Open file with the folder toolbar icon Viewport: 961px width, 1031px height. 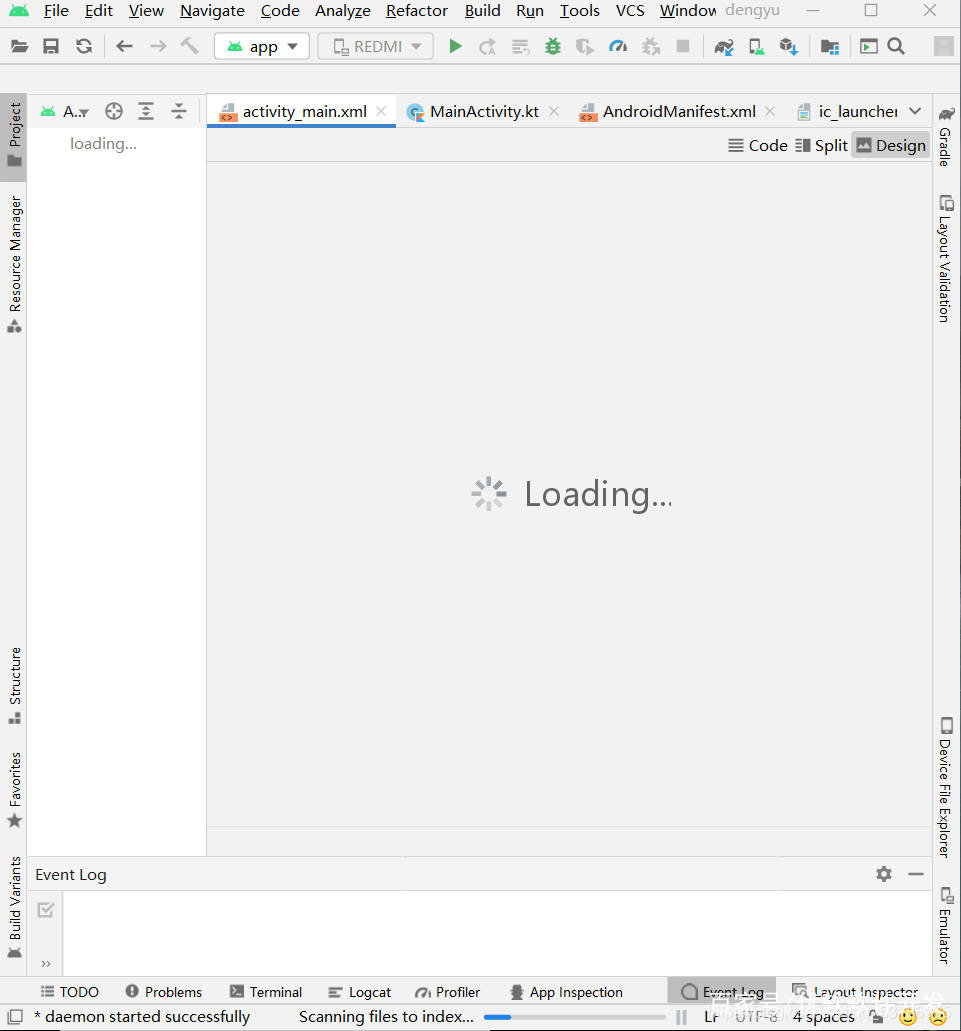(x=19, y=47)
